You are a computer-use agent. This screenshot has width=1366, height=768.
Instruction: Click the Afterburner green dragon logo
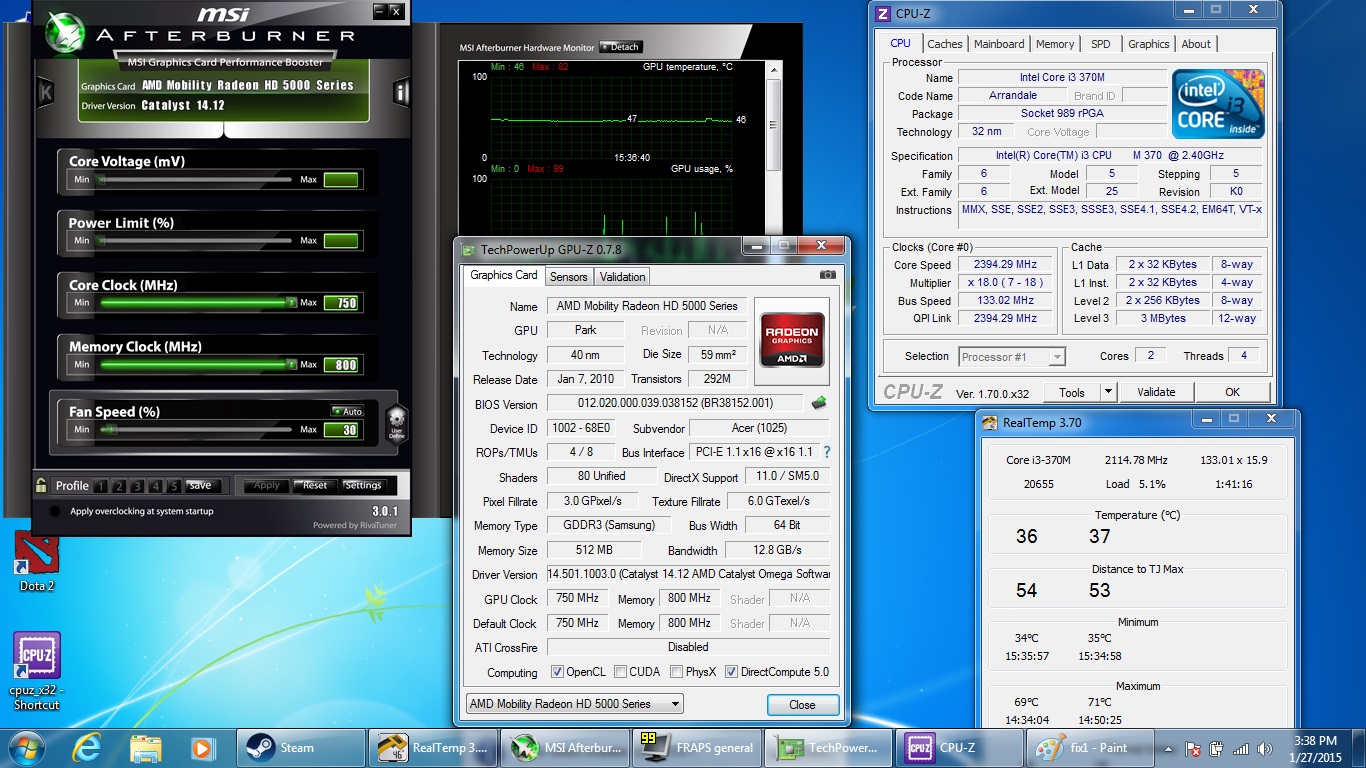point(66,33)
